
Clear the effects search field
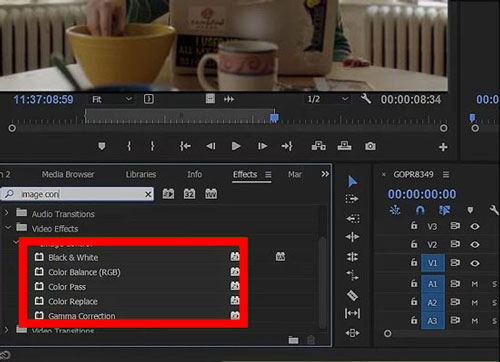pos(148,194)
